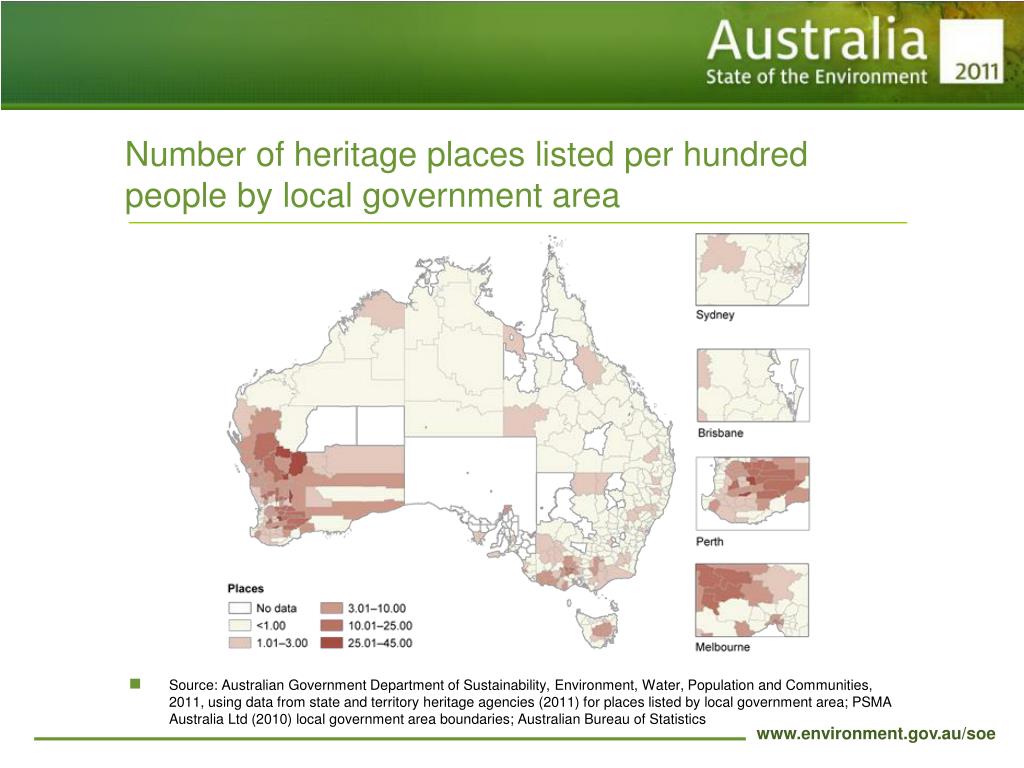The image size is (1024, 768).
Task: Click the Melbourne caption label
Action: click(722, 647)
